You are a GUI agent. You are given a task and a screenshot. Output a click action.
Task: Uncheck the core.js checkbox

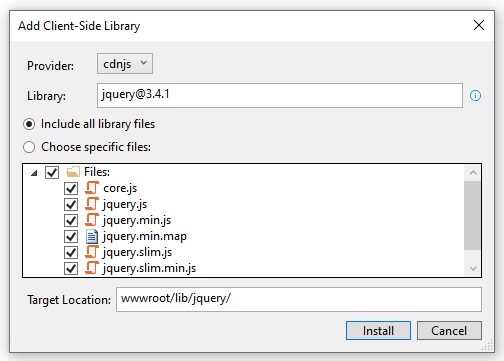71,188
